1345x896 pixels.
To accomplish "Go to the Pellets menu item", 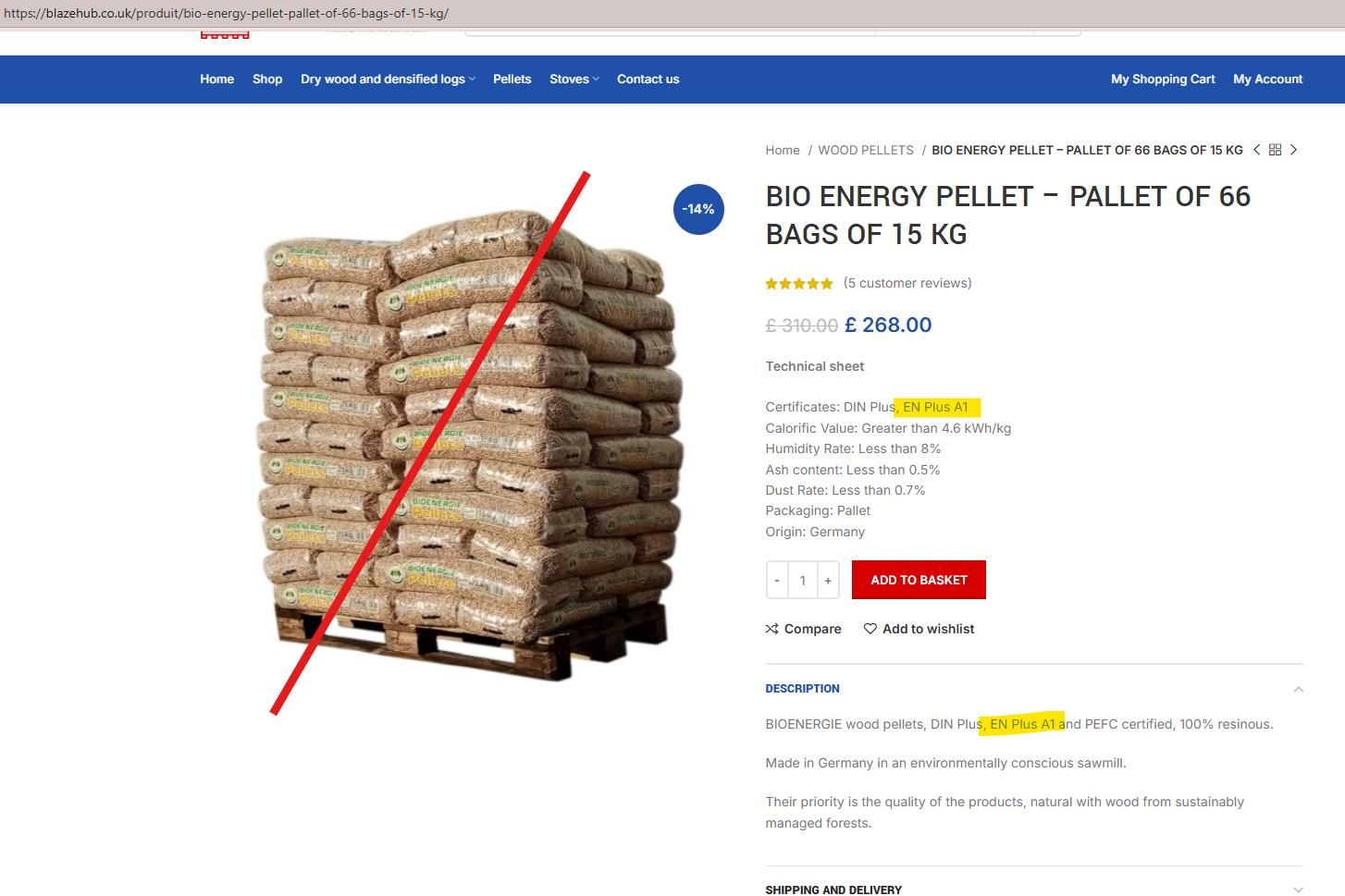I will [x=512, y=80].
